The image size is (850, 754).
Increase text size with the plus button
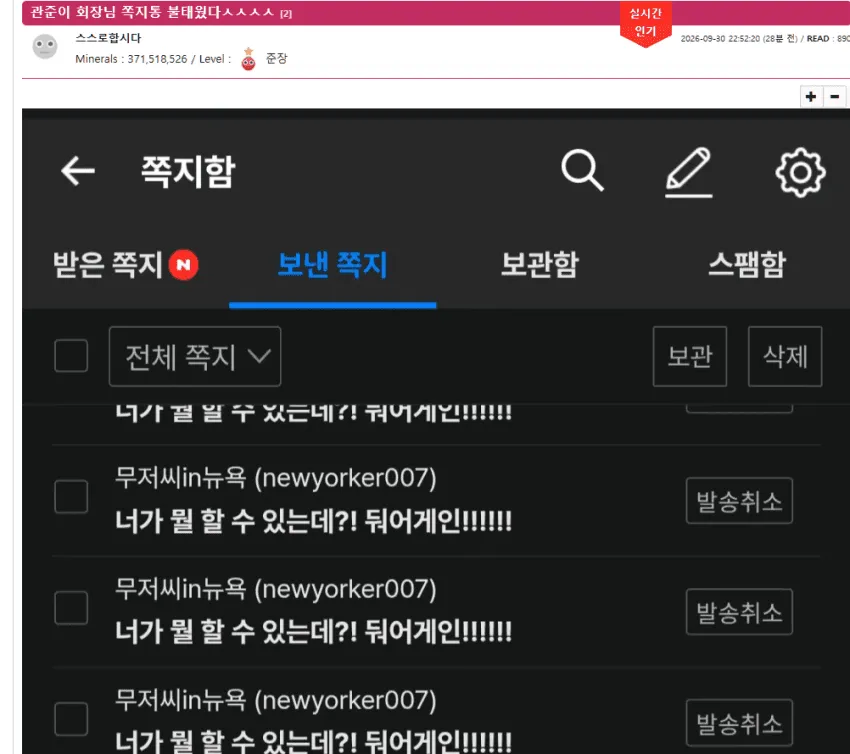pyautogui.click(x=811, y=96)
